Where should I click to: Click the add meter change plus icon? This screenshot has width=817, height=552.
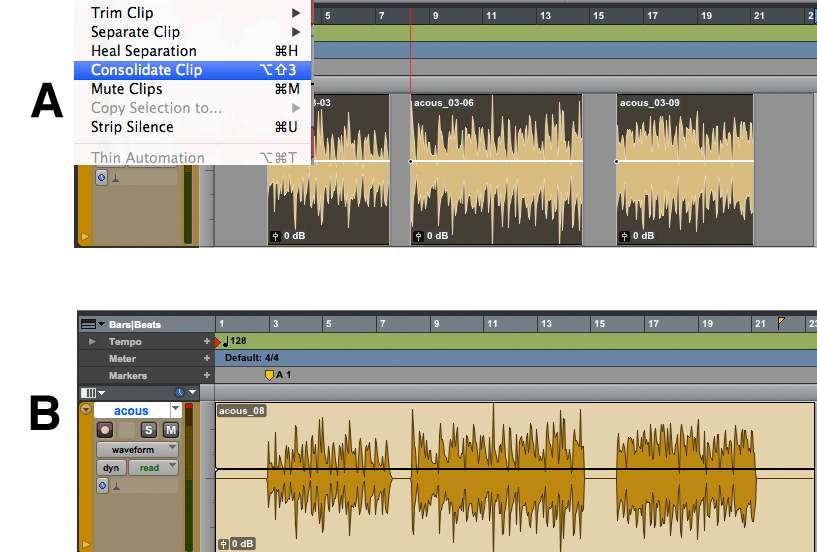point(207,358)
